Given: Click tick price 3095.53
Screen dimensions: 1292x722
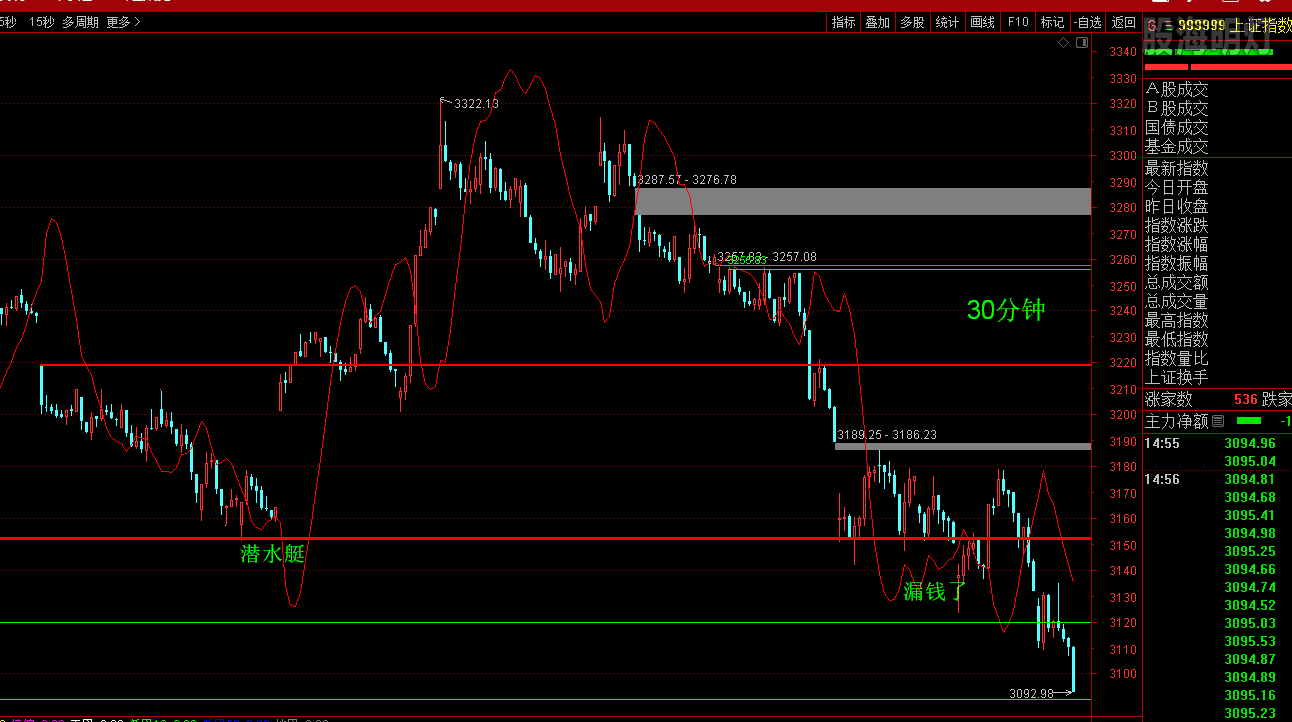Looking at the screenshot, I should (x=1250, y=641).
